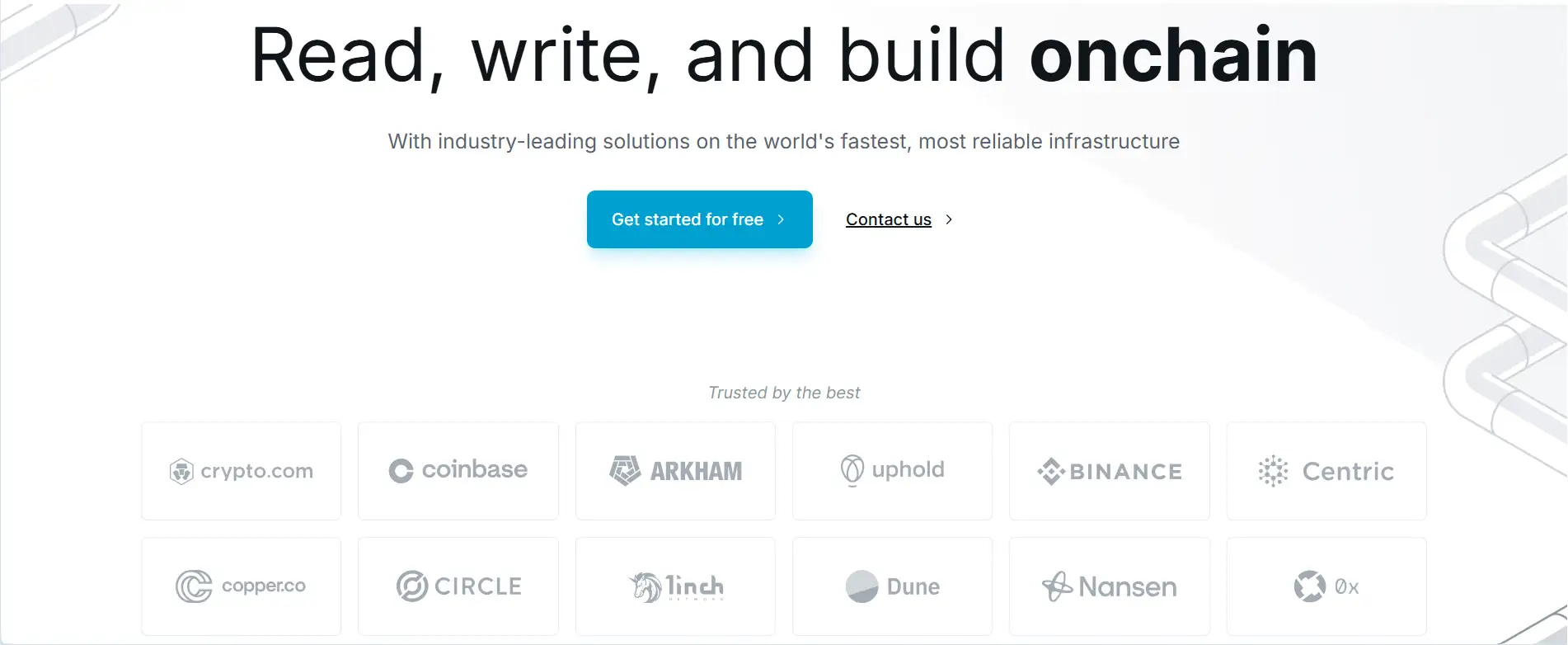Screen dimensions: 1568x645
Task: Click the Arkham logo icon
Action: click(x=625, y=471)
